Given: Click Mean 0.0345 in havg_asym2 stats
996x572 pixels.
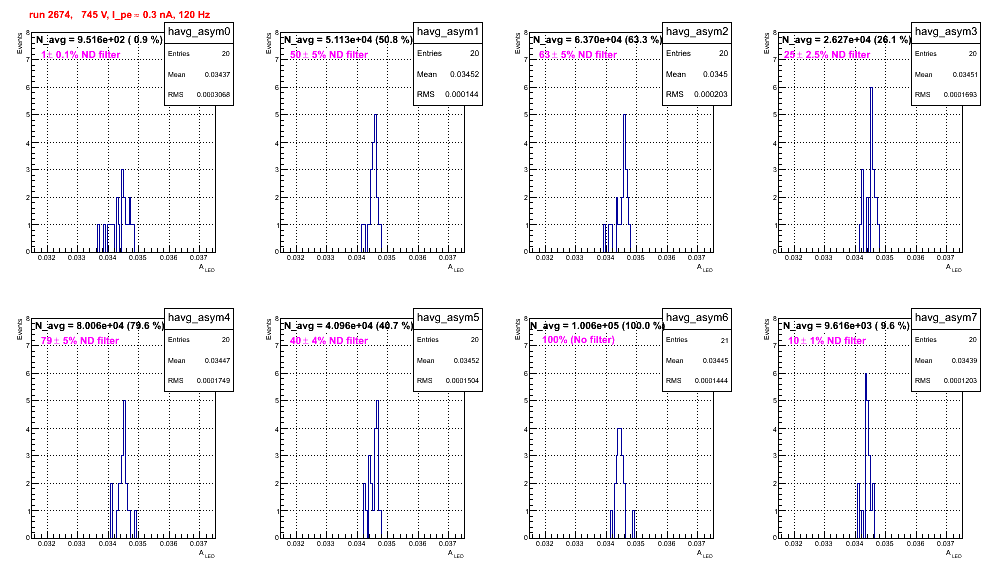Looking at the screenshot, I should (697, 74).
